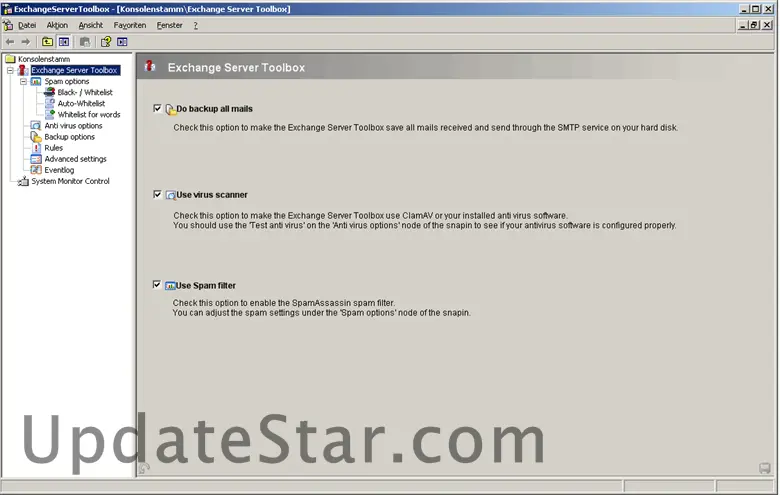Click the Konsolenstamm folder icon
This screenshot has height=495, width=780.
[10, 59]
